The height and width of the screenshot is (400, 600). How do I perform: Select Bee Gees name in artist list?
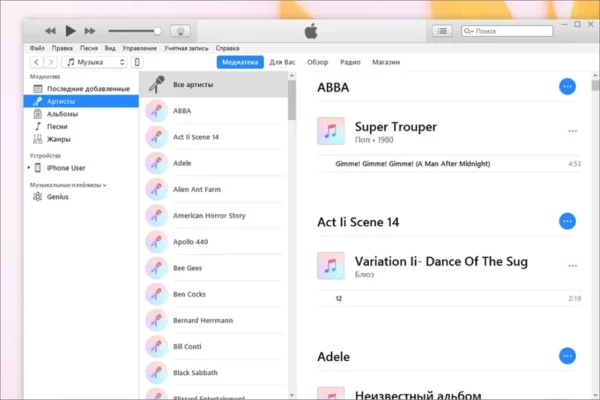(188, 268)
